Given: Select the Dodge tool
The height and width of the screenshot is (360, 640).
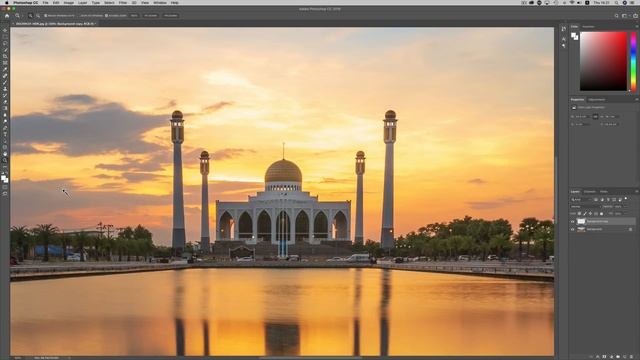Looking at the screenshot, I should point(5,122).
